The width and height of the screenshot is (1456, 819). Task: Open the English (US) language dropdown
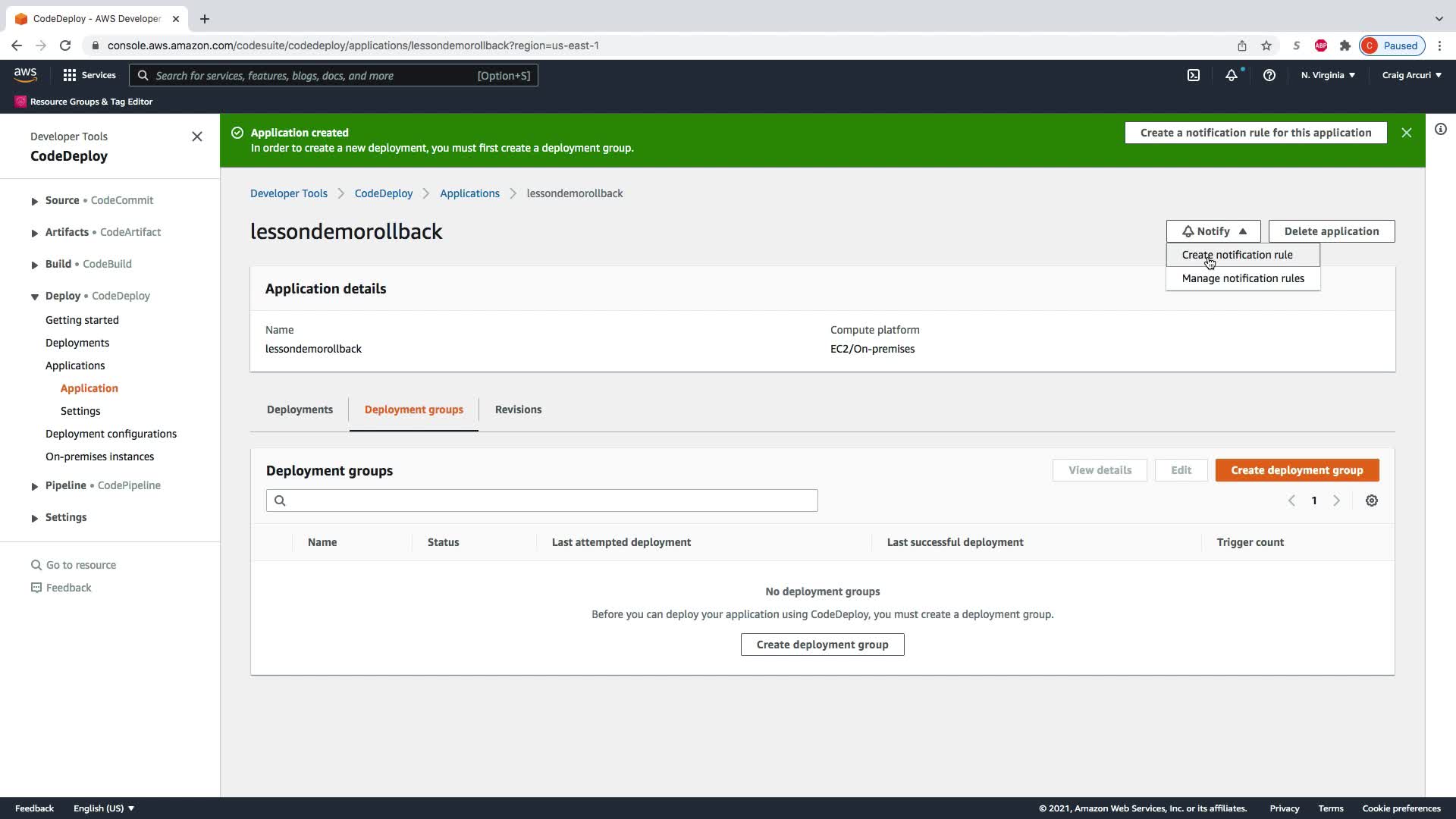tap(104, 808)
